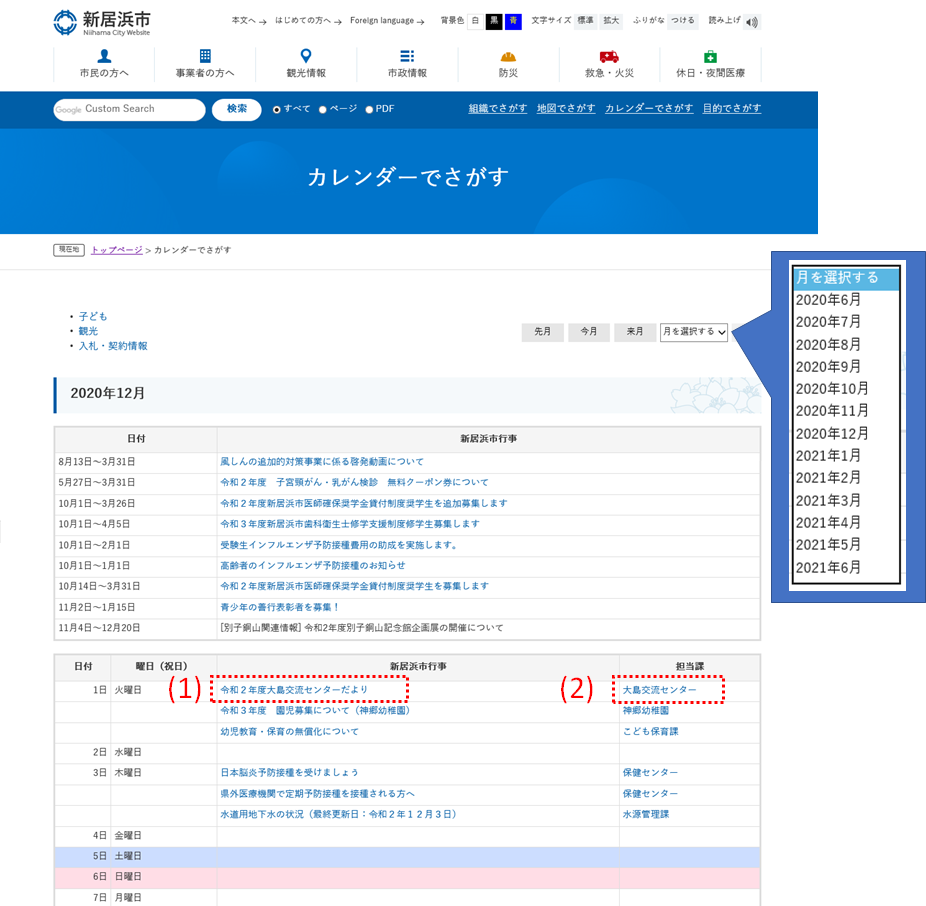
Task: Open 県外医療機関で定期予防接種 link
Action: coord(318,794)
